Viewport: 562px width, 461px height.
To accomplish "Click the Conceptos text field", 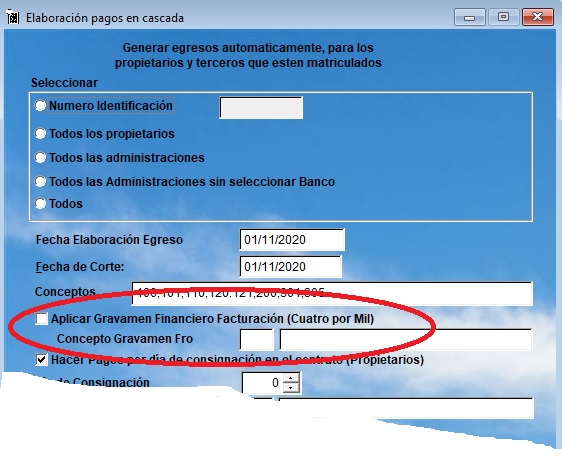I will tap(332, 294).
